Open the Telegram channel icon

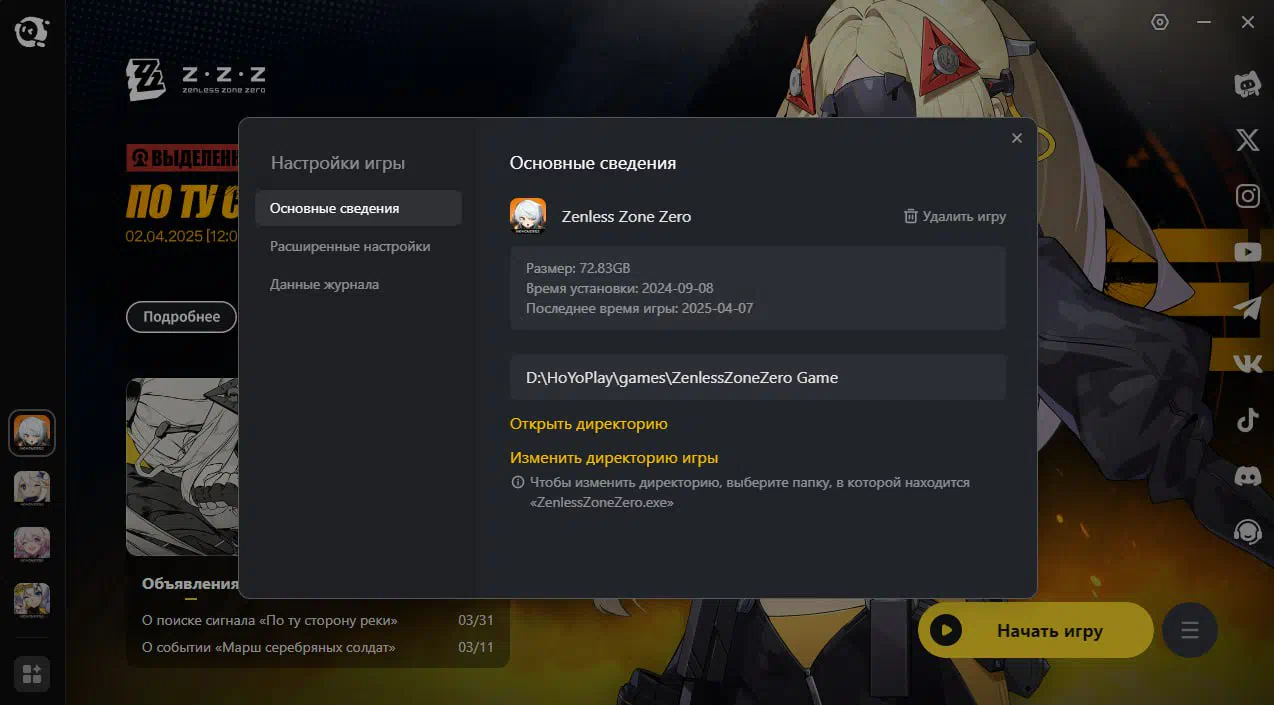point(1248,308)
